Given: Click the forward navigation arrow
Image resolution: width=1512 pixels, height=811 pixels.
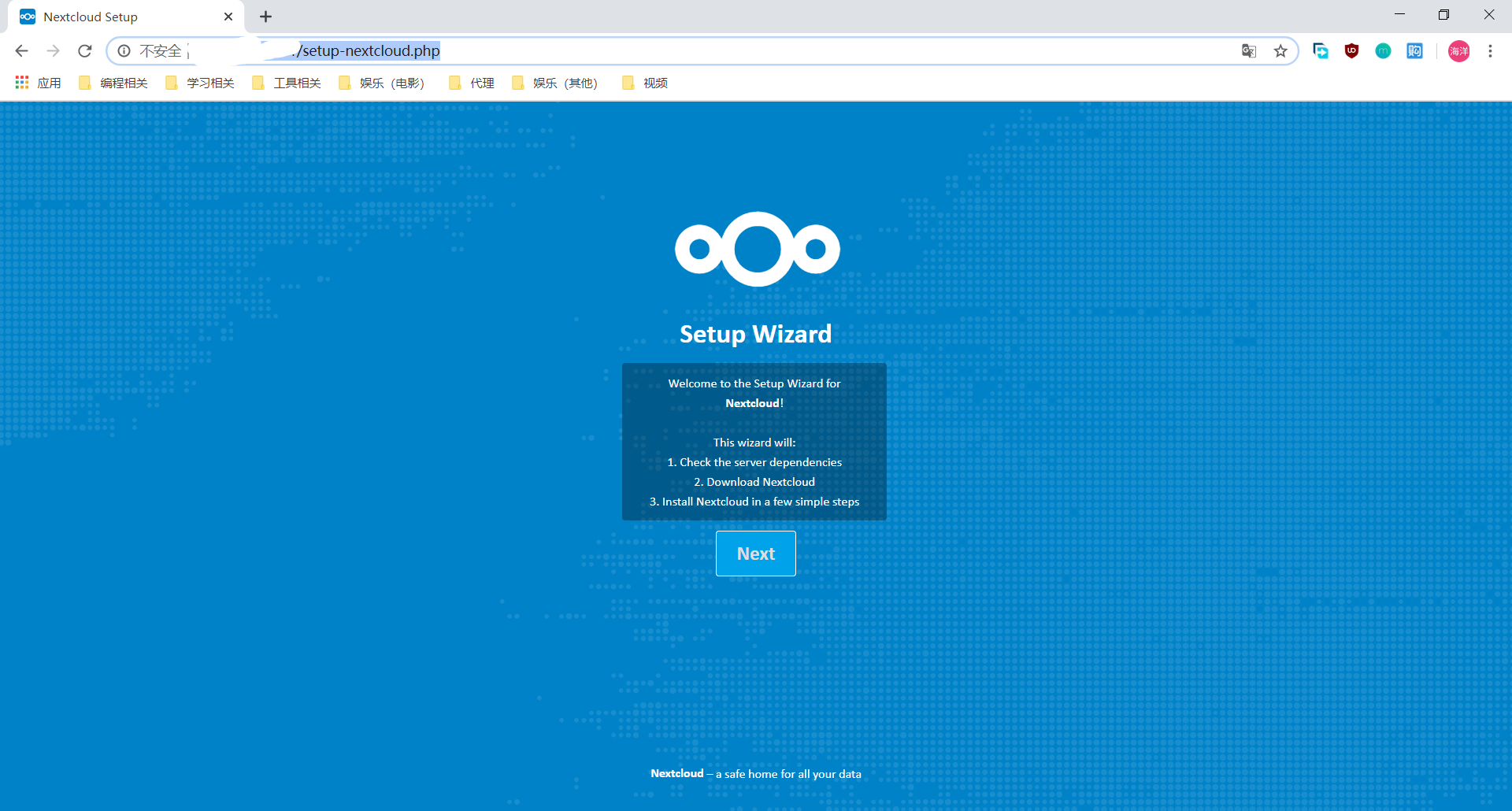Looking at the screenshot, I should (x=53, y=51).
